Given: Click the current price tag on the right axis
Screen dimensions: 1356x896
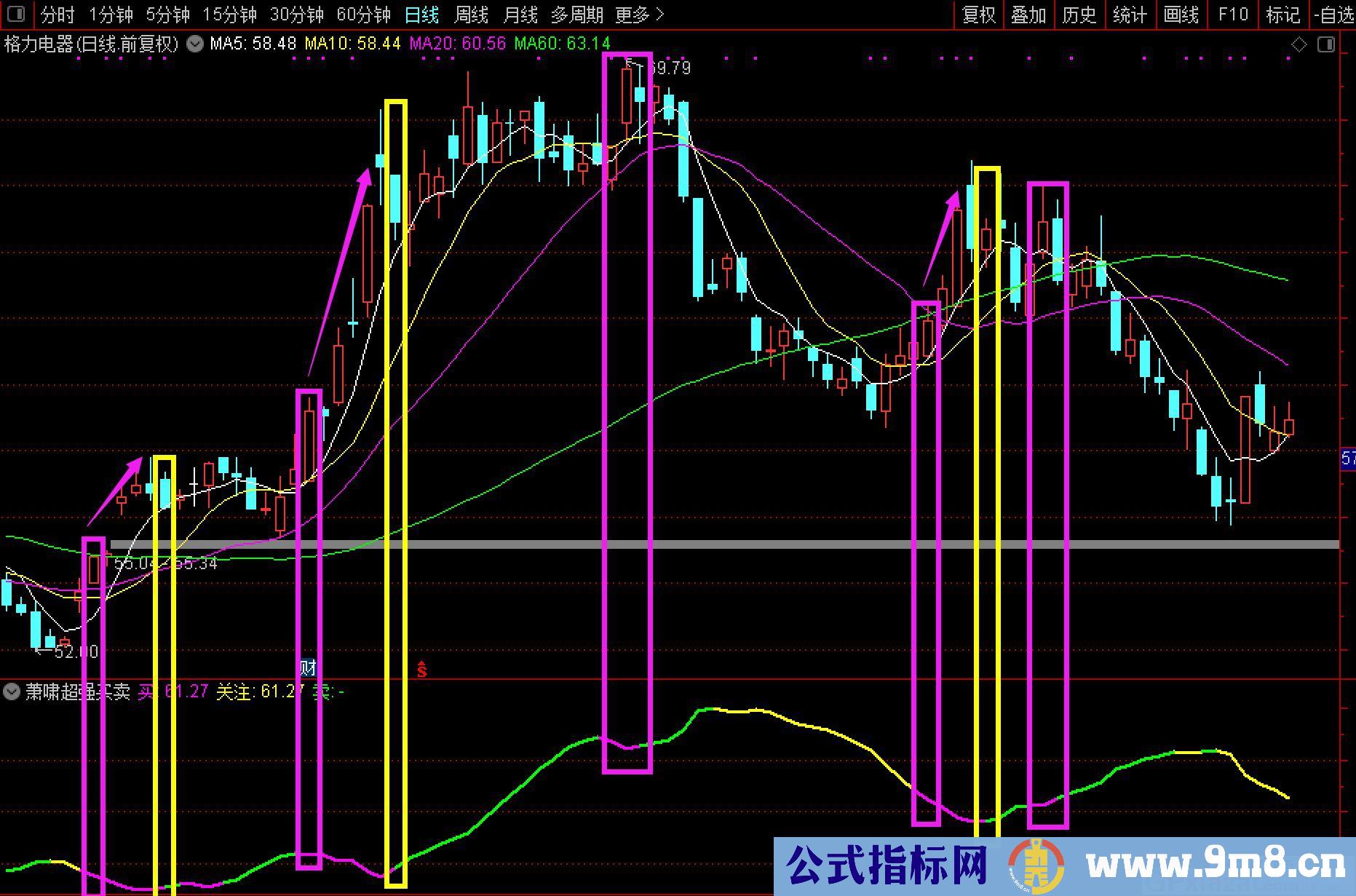Looking at the screenshot, I should pos(1349,459).
